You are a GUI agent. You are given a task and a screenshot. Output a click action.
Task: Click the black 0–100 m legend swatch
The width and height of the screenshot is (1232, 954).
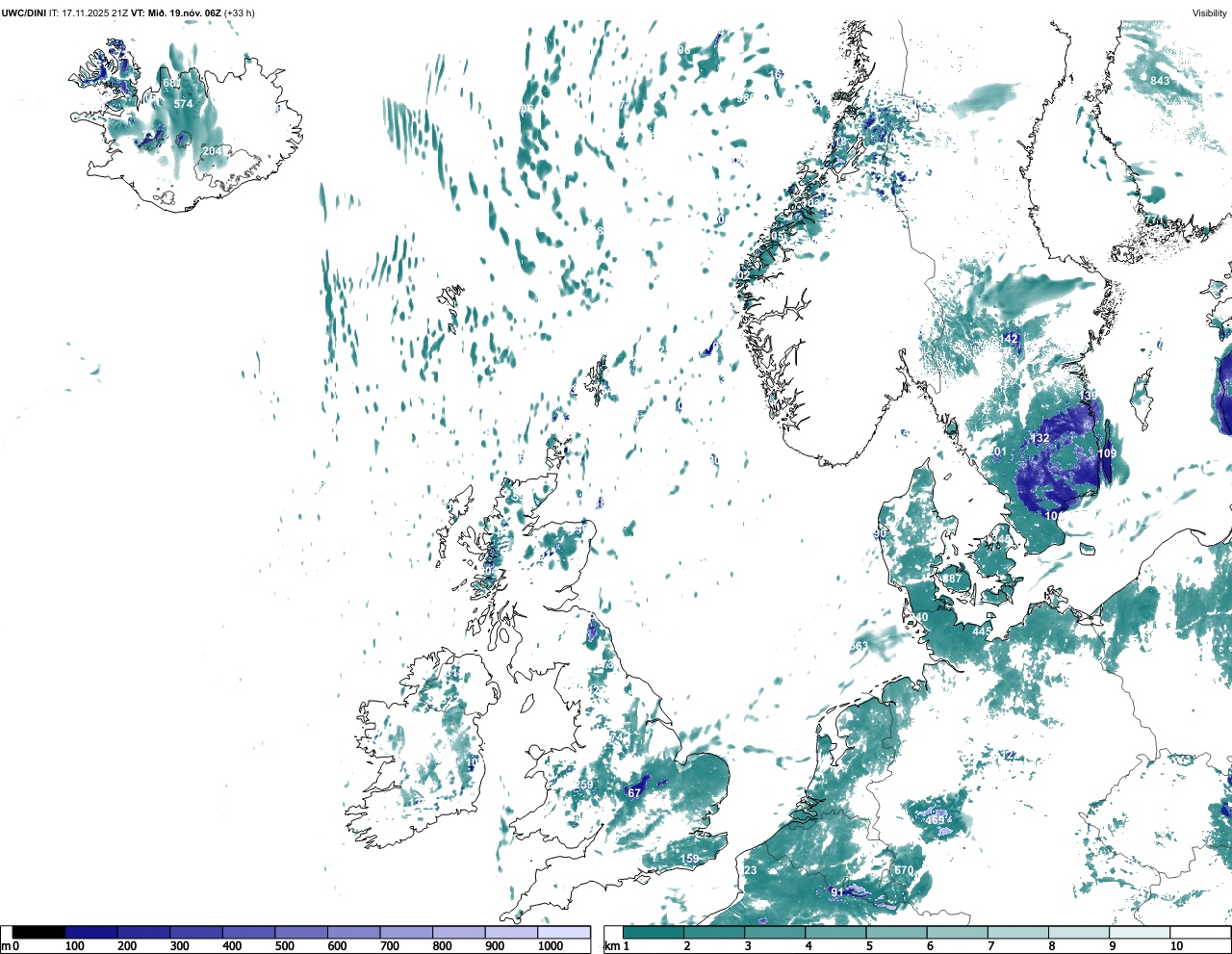[x=39, y=932]
